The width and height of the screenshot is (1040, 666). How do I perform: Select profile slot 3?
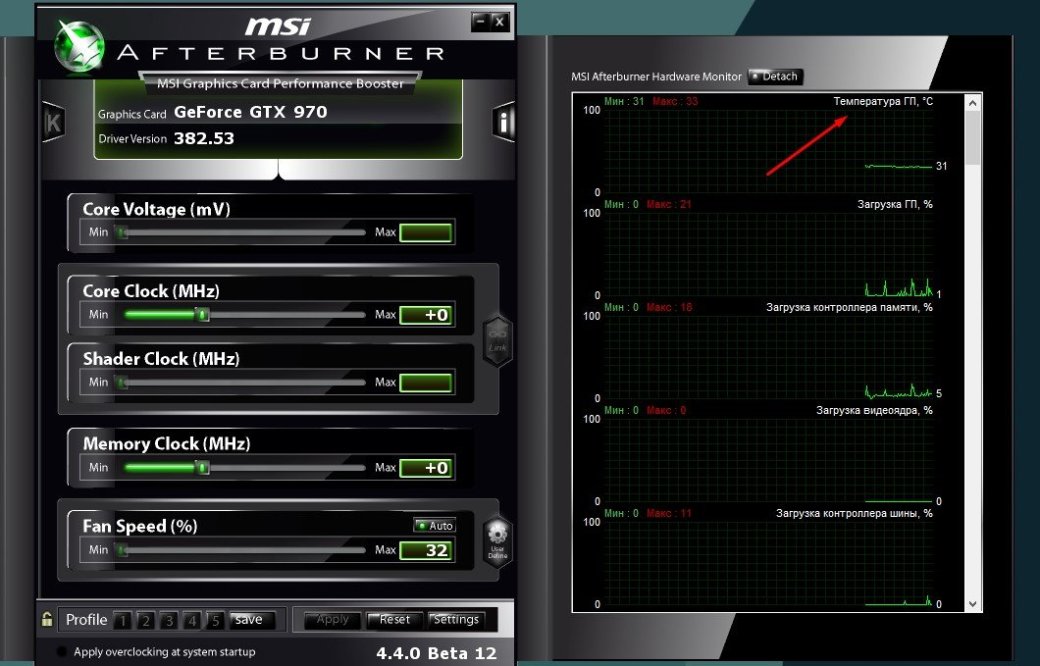click(x=168, y=620)
